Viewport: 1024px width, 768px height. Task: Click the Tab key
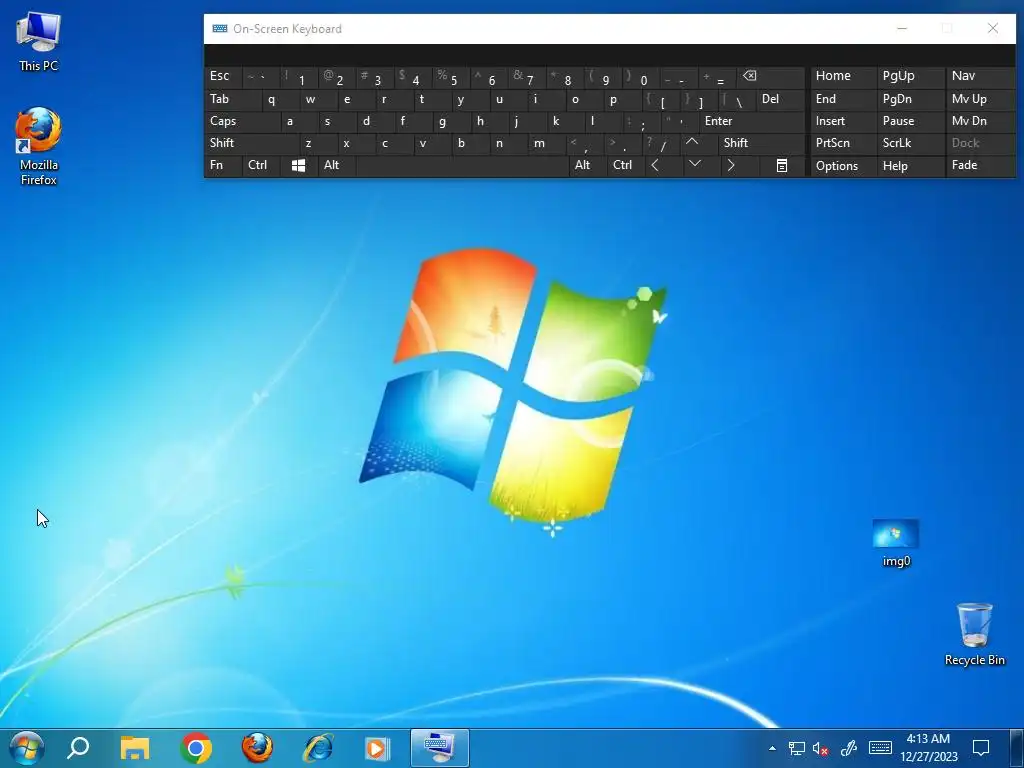pyautogui.click(x=232, y=99)
